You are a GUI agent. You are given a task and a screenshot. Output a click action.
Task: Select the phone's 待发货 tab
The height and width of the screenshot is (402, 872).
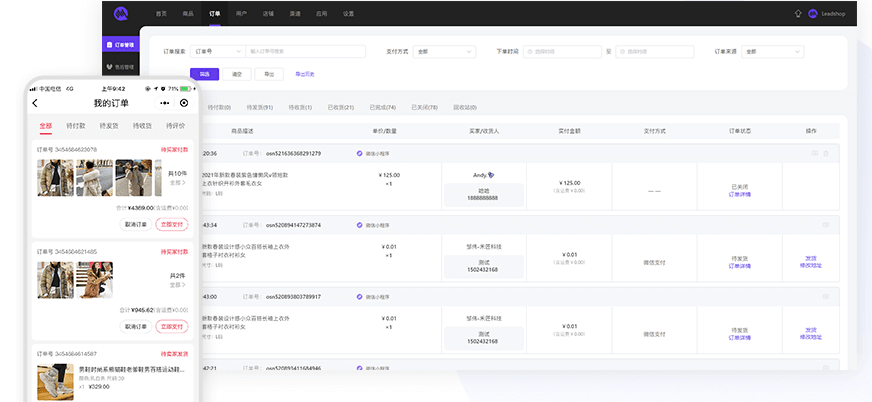(109, 126)
